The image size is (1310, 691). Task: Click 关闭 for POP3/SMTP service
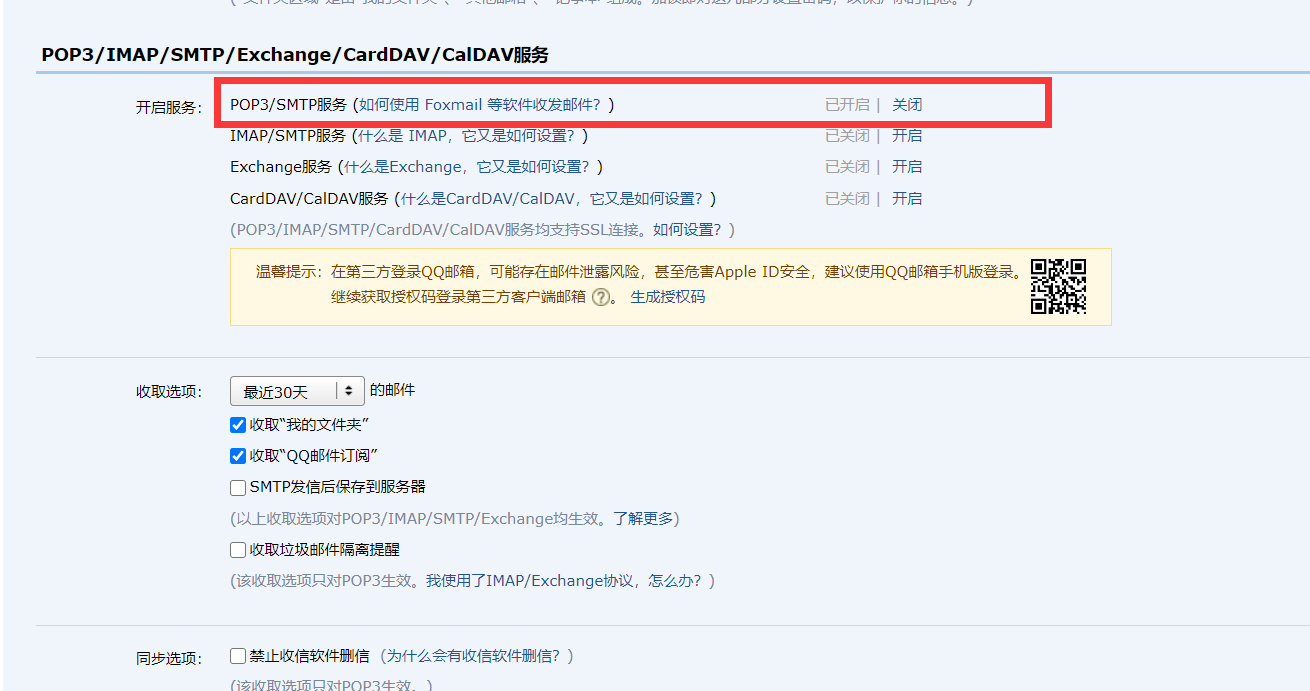tap(907, 105)
